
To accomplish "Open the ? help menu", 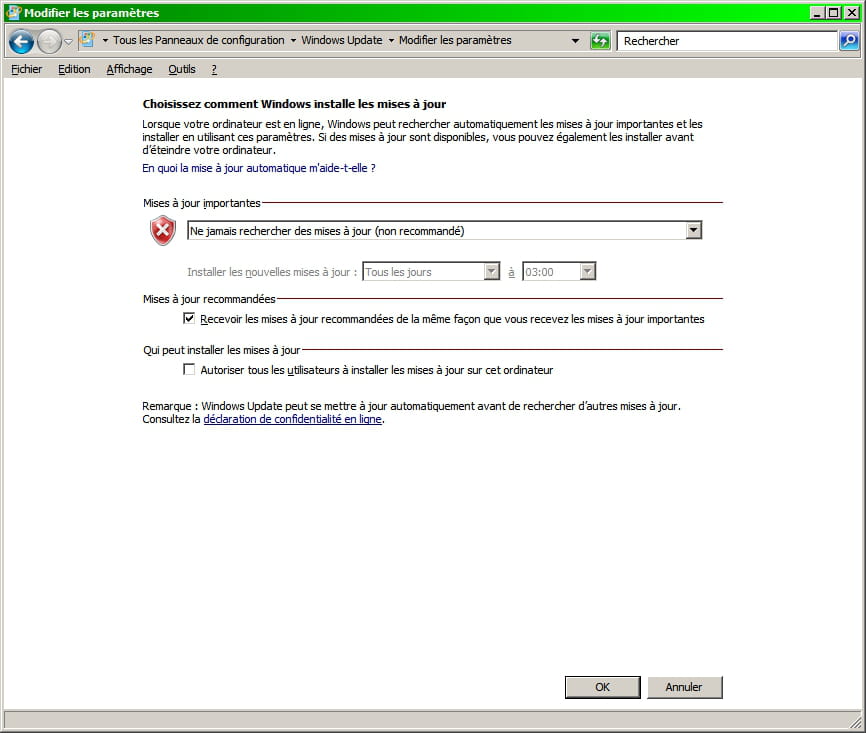I will 214,69.
